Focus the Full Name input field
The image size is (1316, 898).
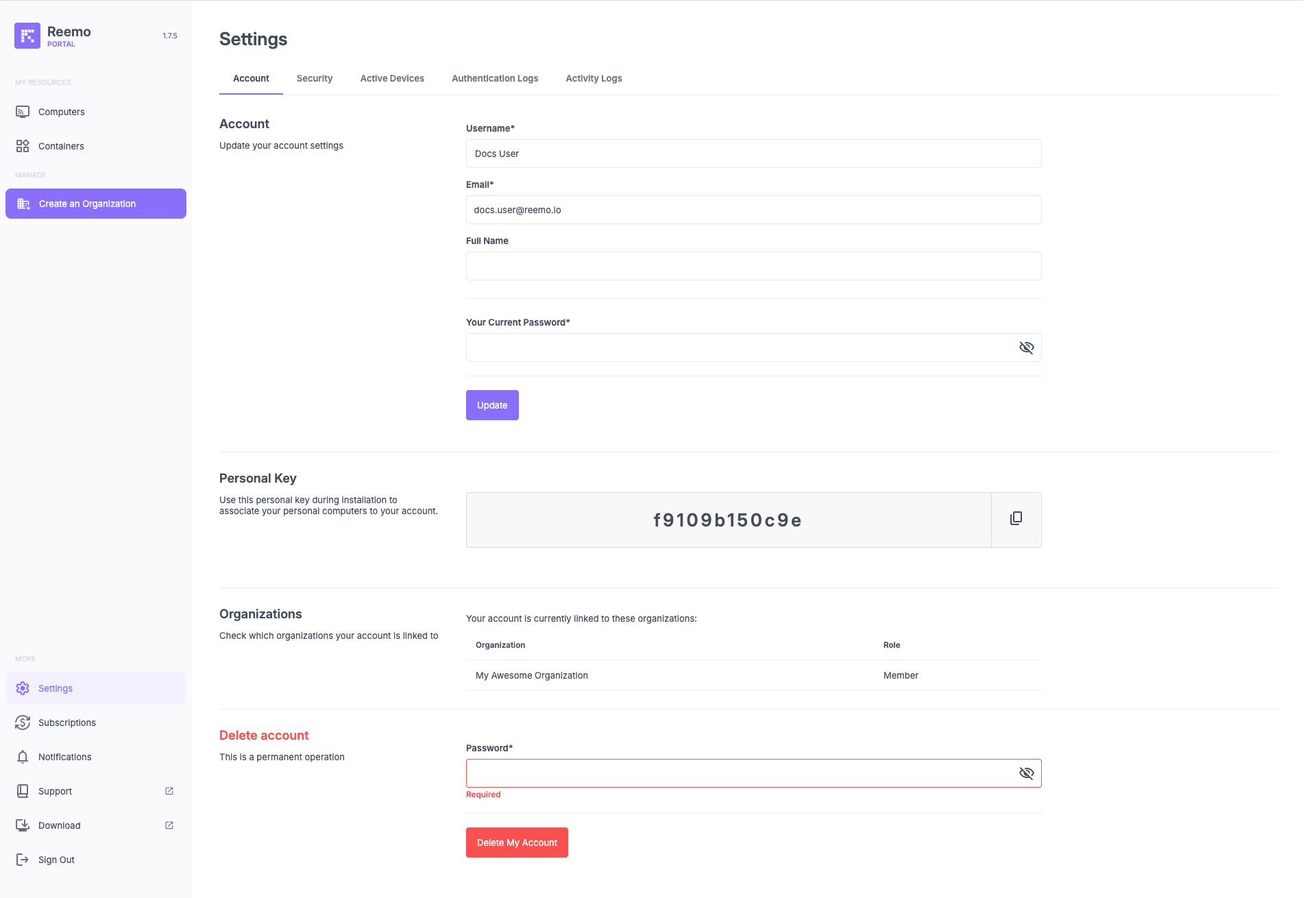(x=753, y=266)
